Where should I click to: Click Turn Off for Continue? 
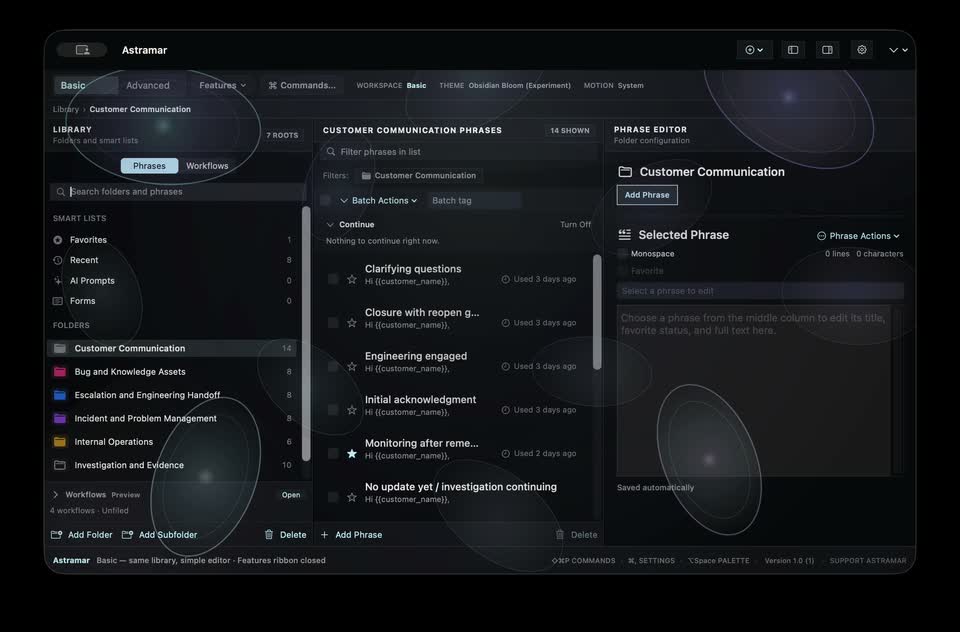(x=576, y=225)
